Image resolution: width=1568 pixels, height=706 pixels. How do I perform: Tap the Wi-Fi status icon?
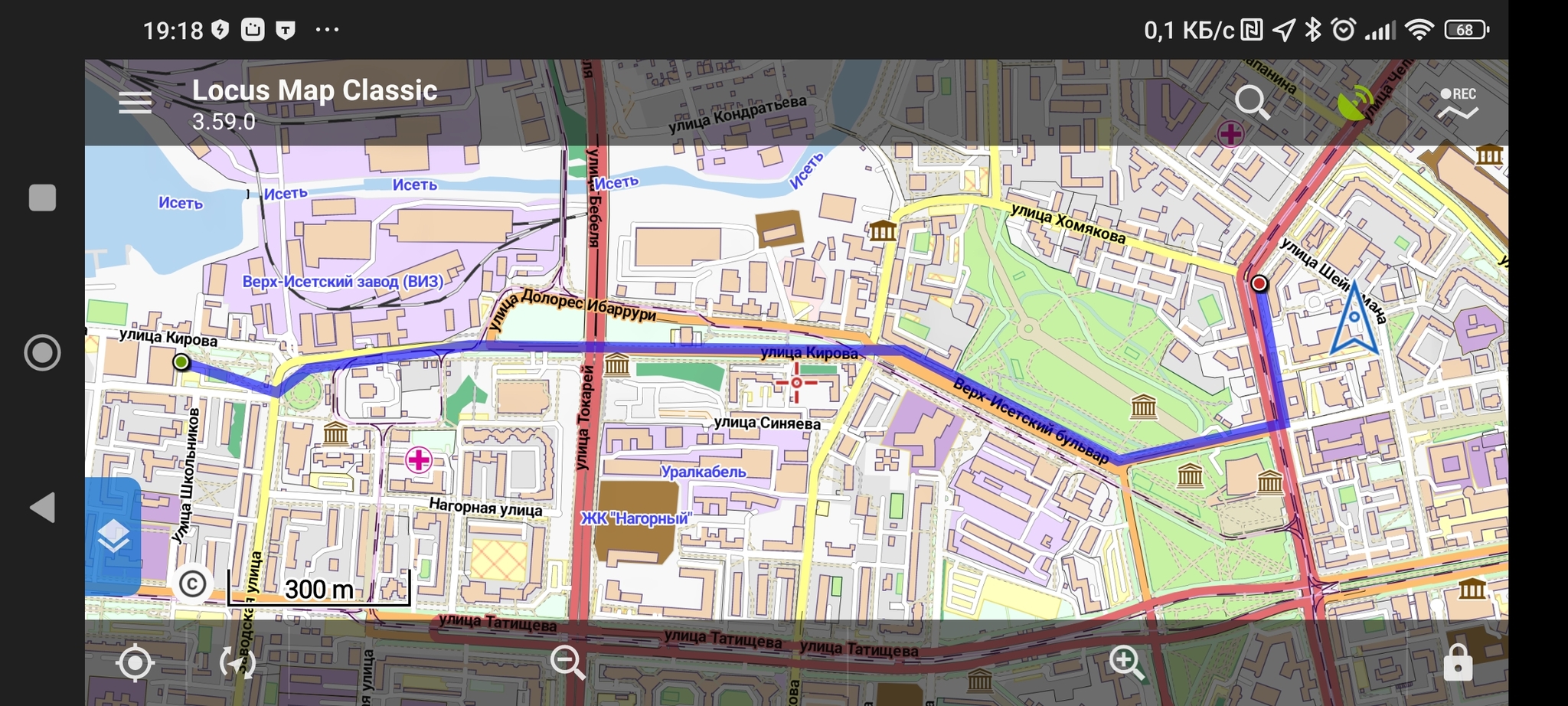tap(1419, 30)
